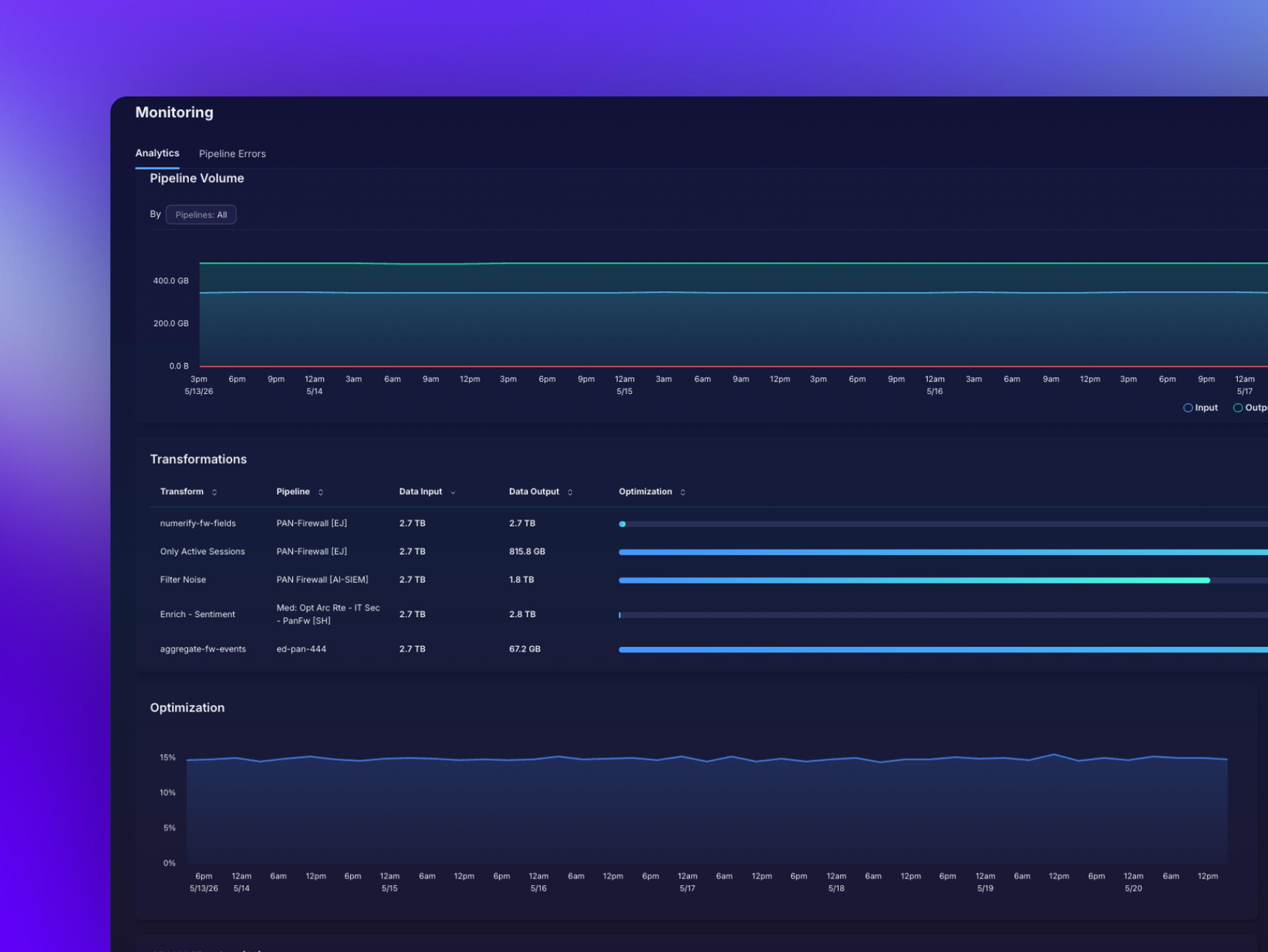
Task: Click the Data Output sort icon
Action: tap(570, 492)
